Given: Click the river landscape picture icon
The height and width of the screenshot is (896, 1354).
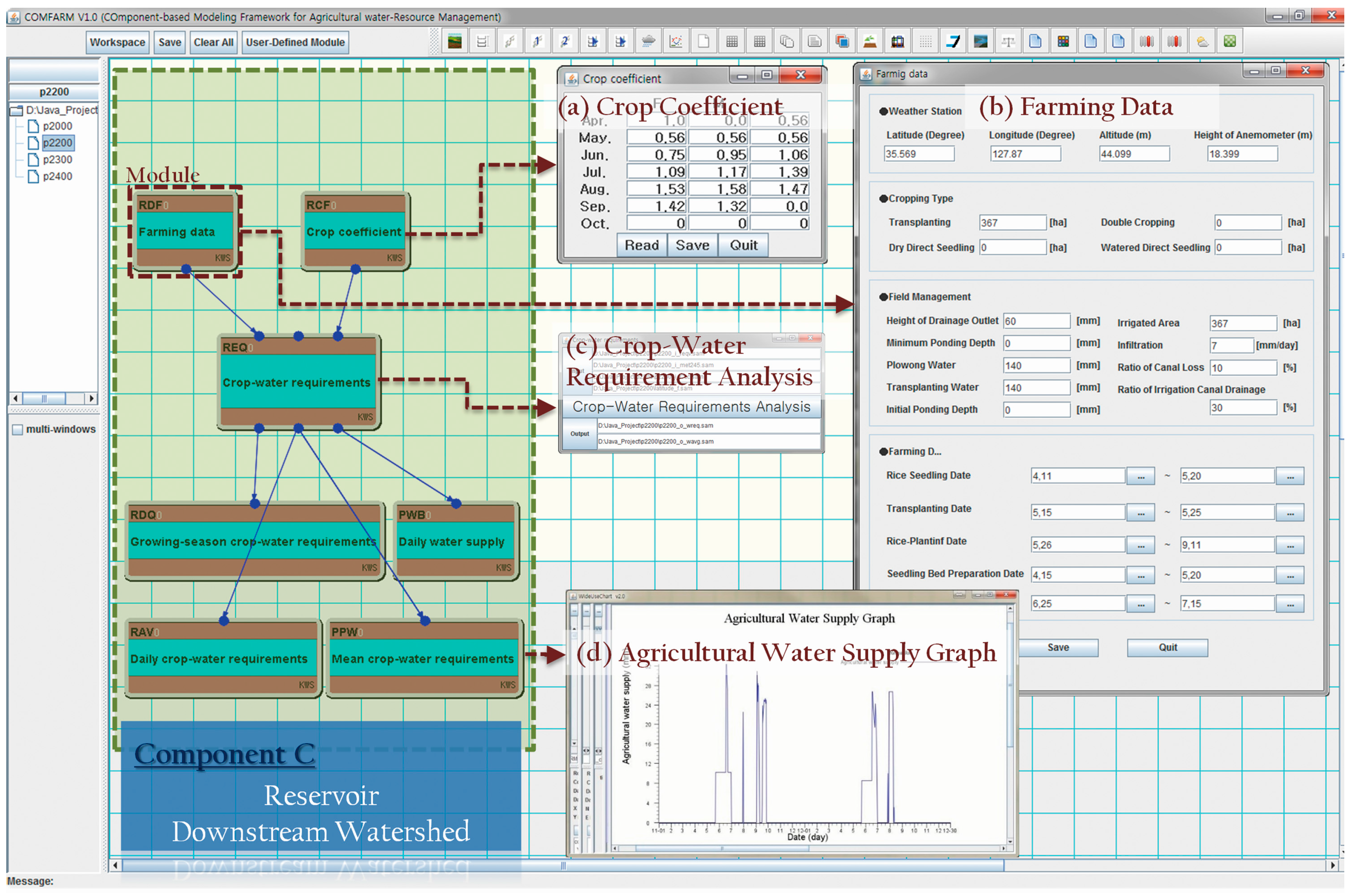Looking at the screenshot, I should (980, 42).
